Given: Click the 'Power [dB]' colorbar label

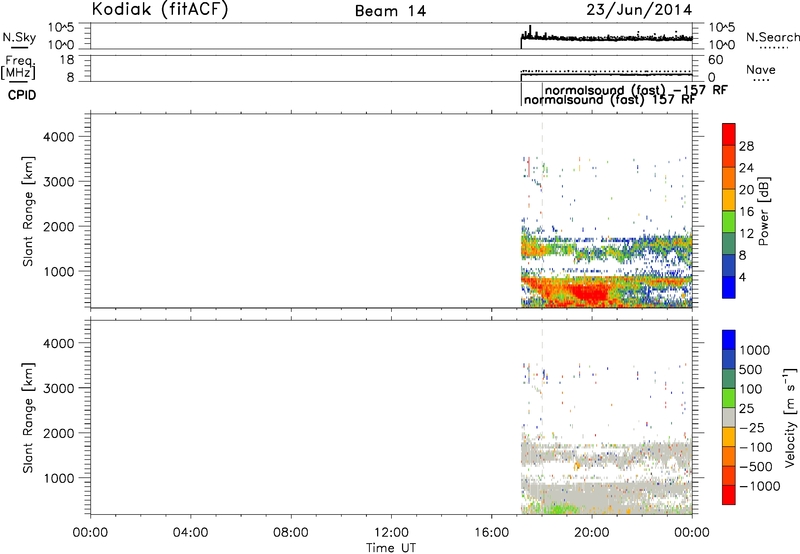Looking at the screenshot, I should 764,211.
